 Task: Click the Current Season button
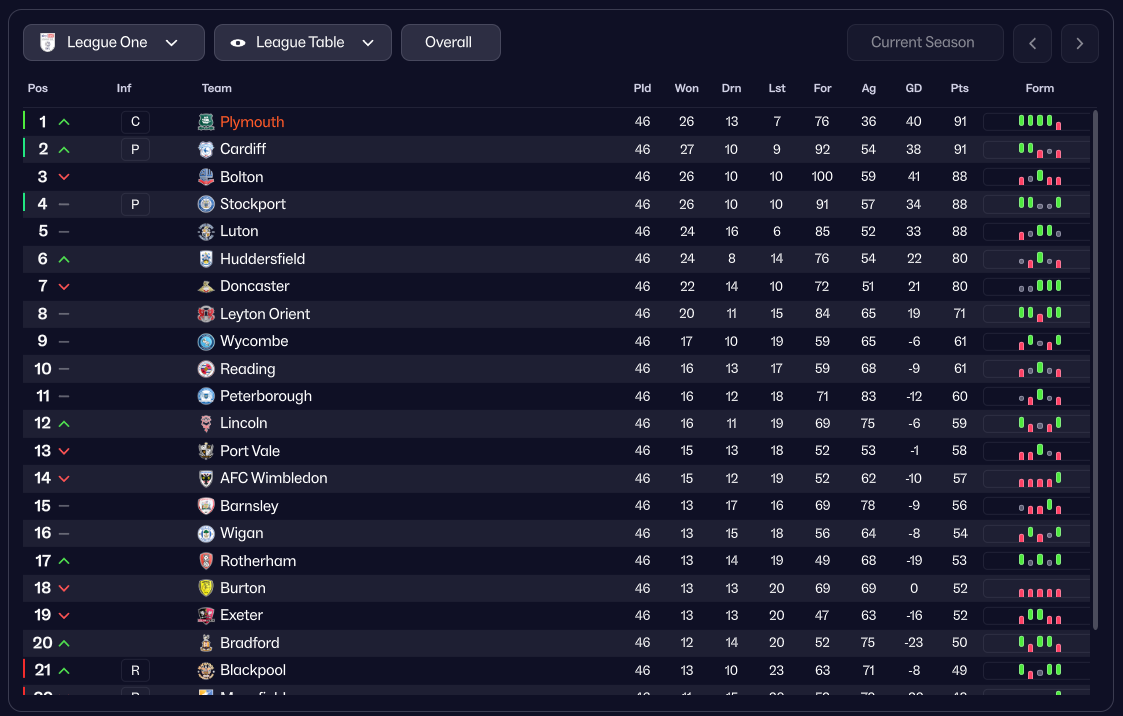(922, 43)
